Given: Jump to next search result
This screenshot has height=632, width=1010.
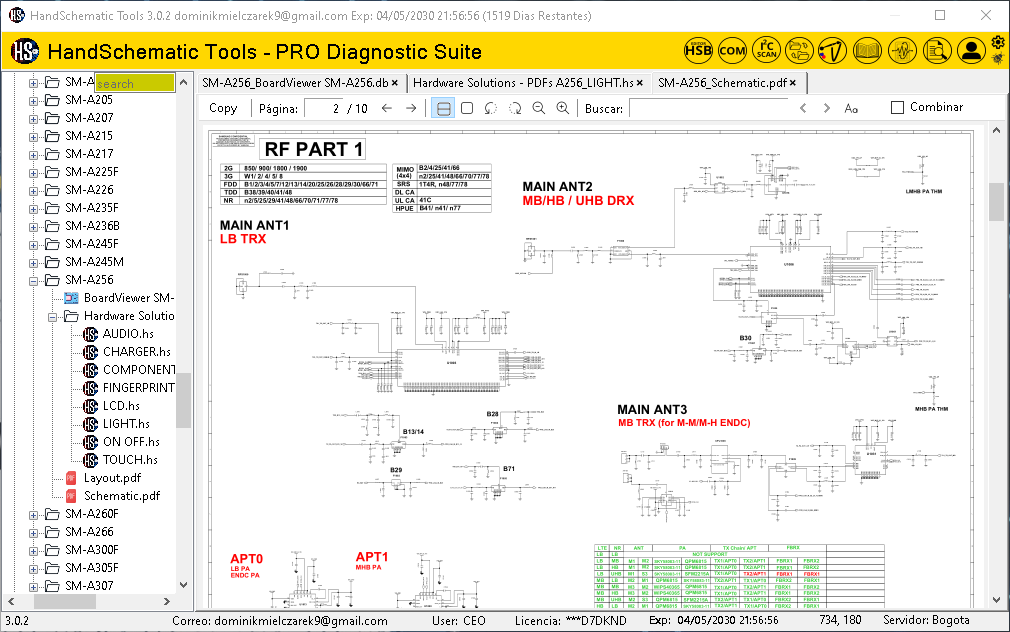Looking at the screenshot, I should click(x=826, y=108).
